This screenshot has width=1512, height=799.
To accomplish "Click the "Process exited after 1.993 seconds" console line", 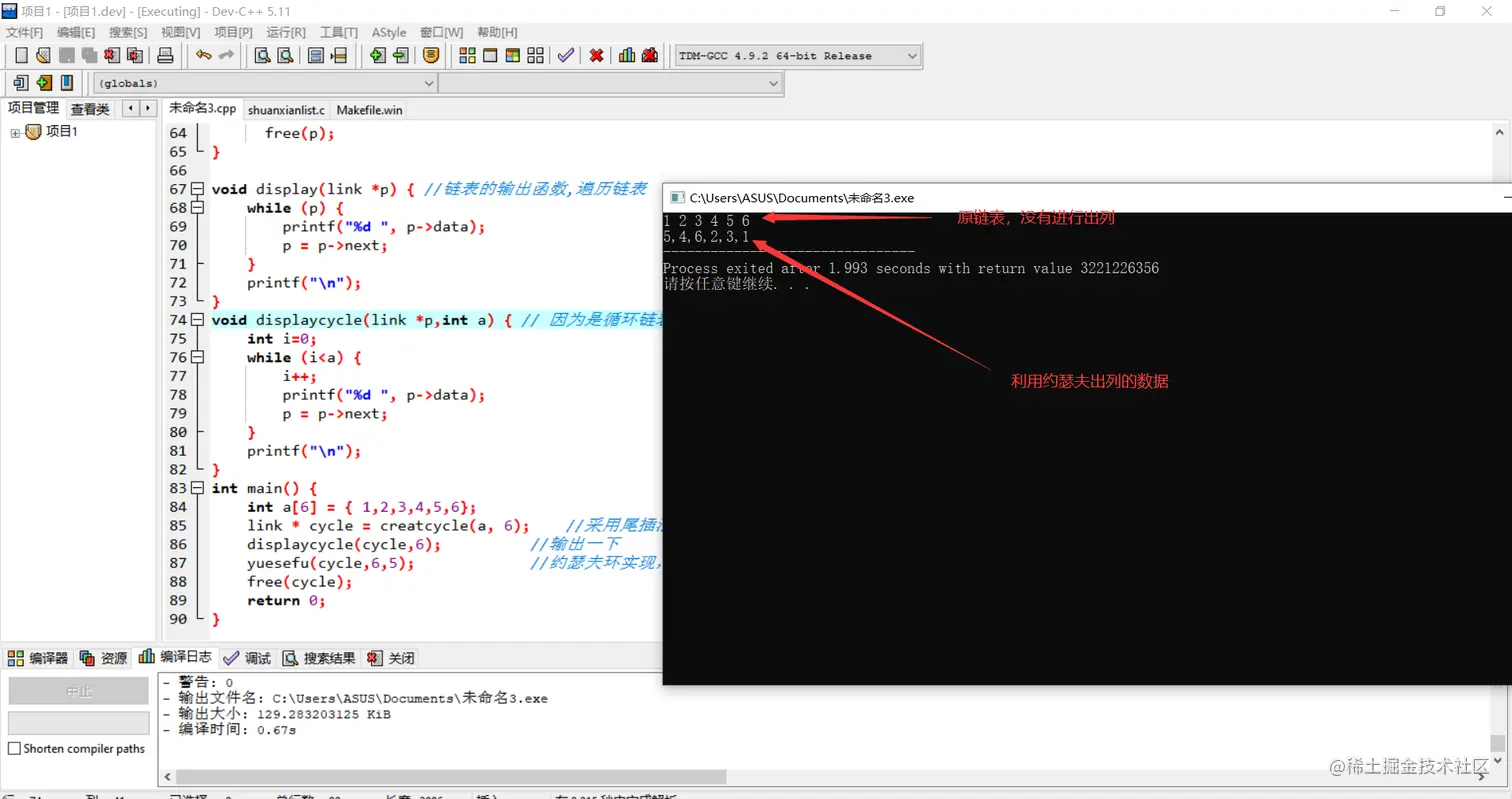I will [911, 269].
